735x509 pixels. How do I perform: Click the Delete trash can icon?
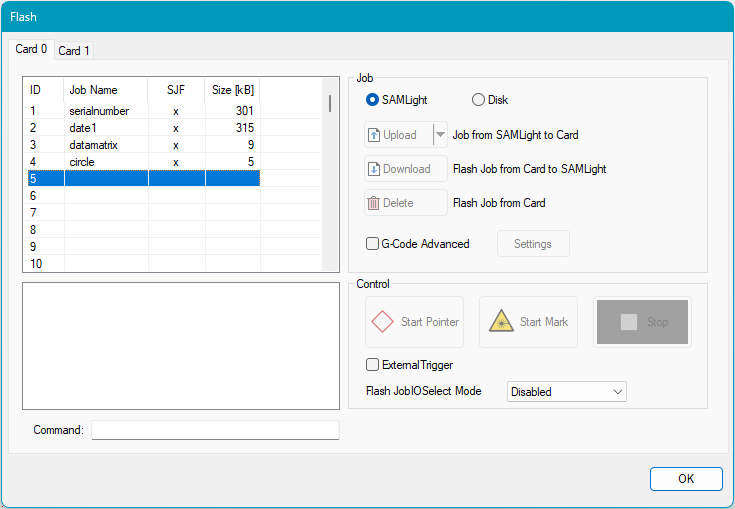tap(374, 203)
